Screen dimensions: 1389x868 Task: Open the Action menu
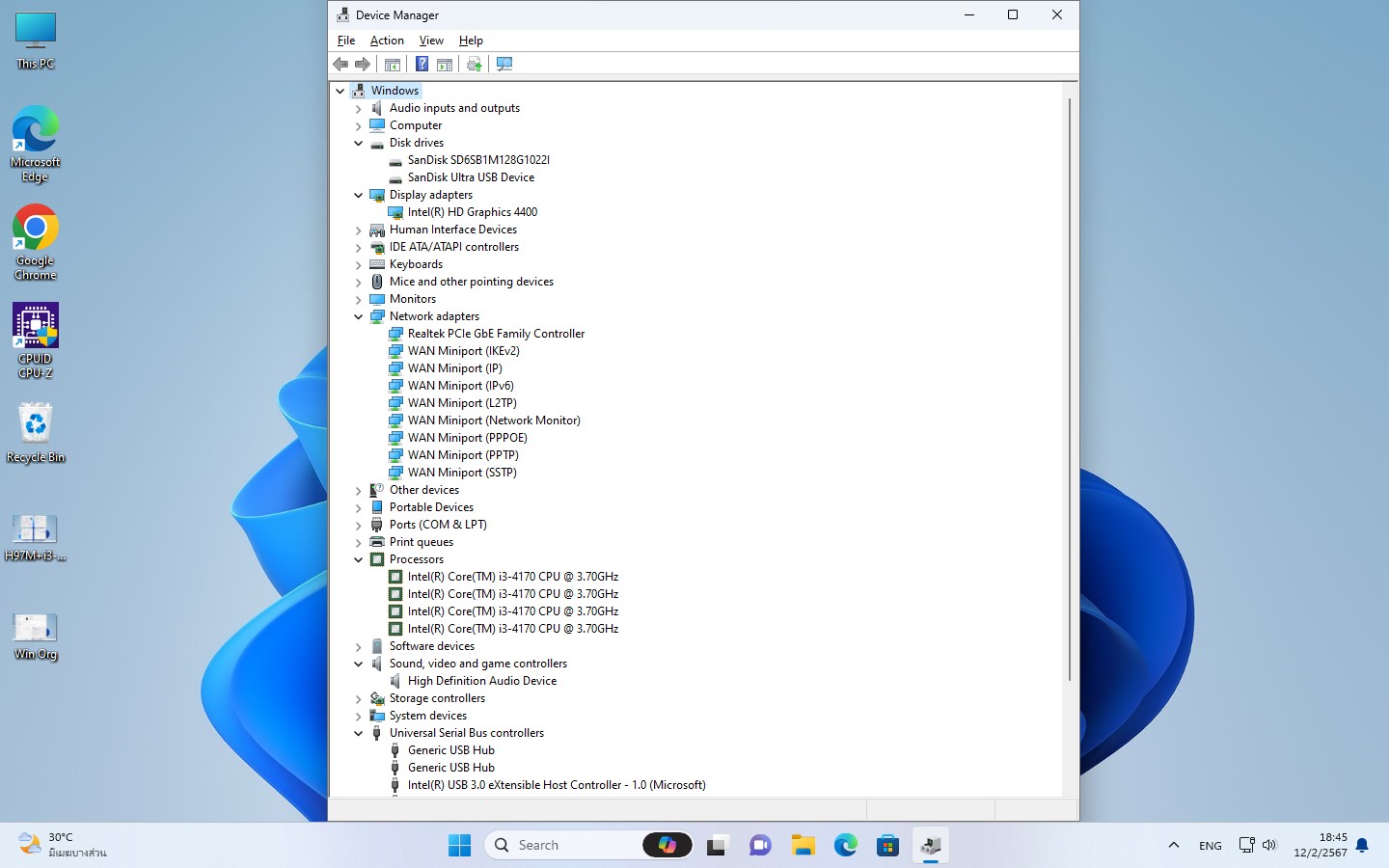(x=387, y=41)
